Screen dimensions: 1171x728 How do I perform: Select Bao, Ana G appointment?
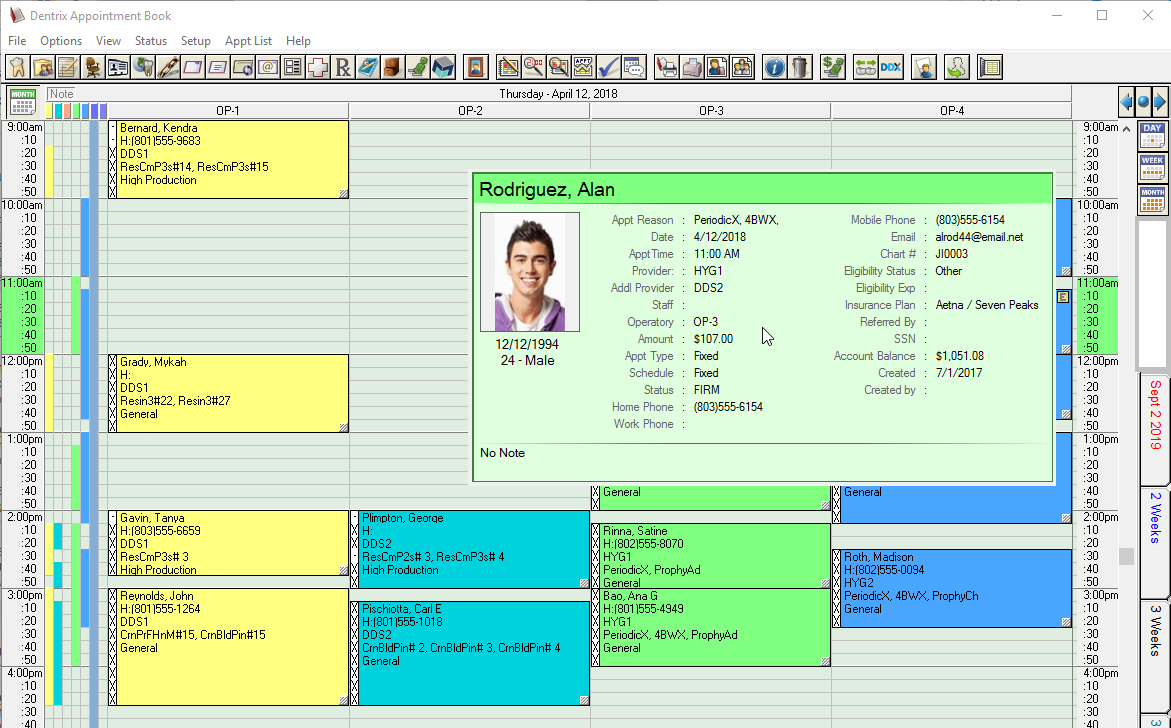(711, 627)
